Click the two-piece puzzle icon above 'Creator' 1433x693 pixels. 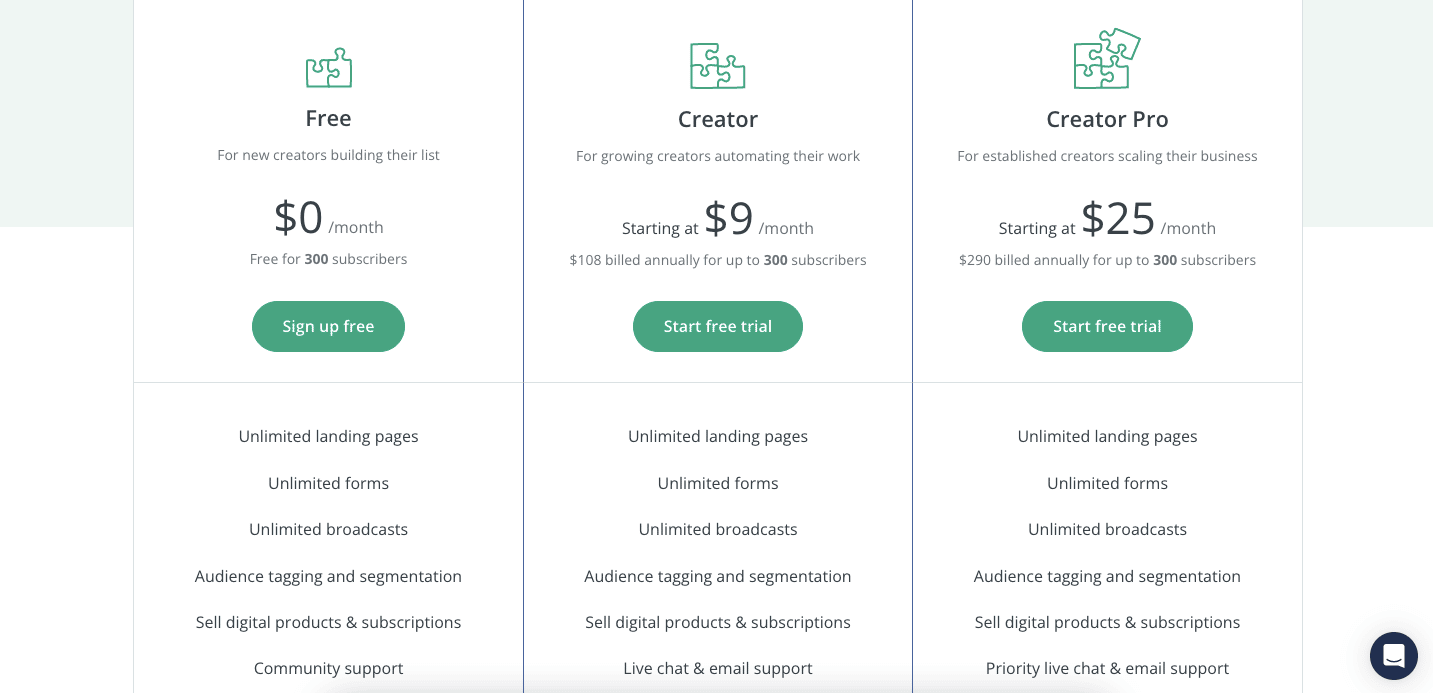(x=717, y=65)
